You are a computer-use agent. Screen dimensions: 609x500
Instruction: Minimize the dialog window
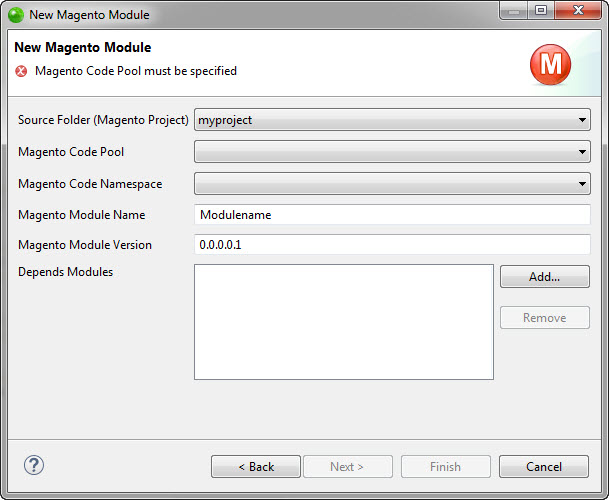[x=513, y=10]
